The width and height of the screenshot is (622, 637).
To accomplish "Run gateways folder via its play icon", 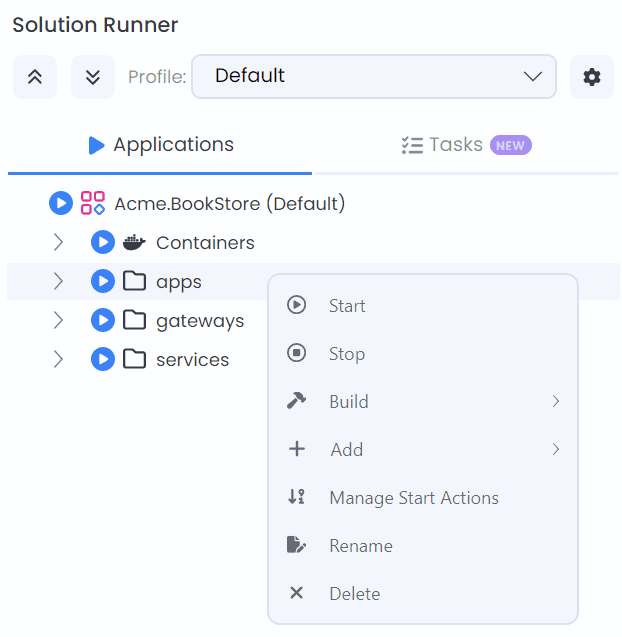I will (x=103, y=321).
